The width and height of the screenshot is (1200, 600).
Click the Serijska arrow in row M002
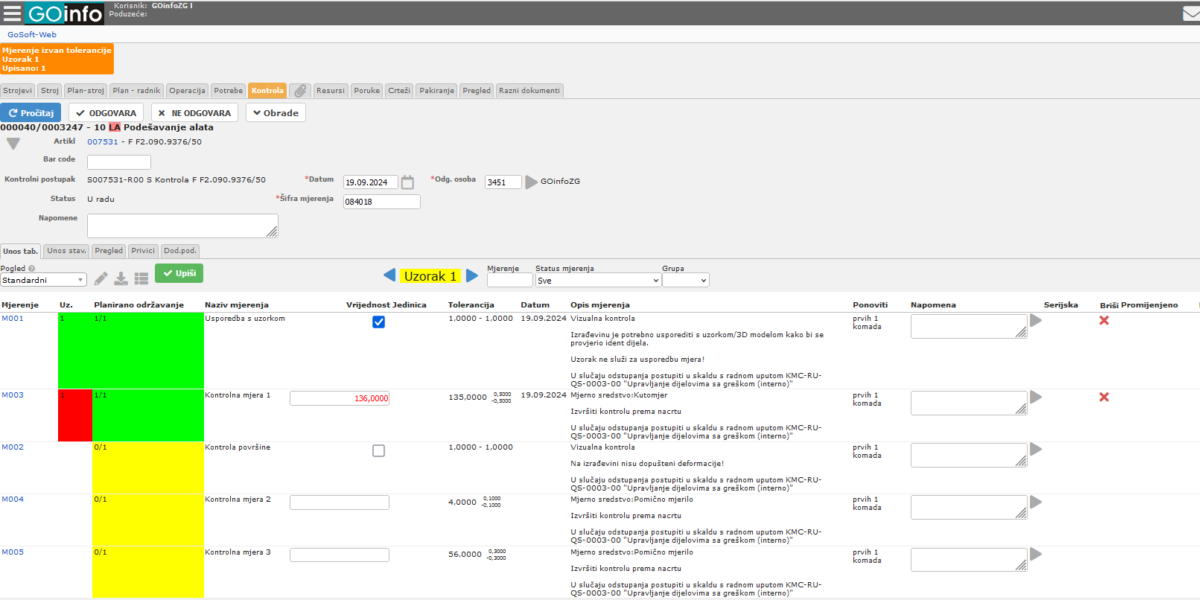1036,449
